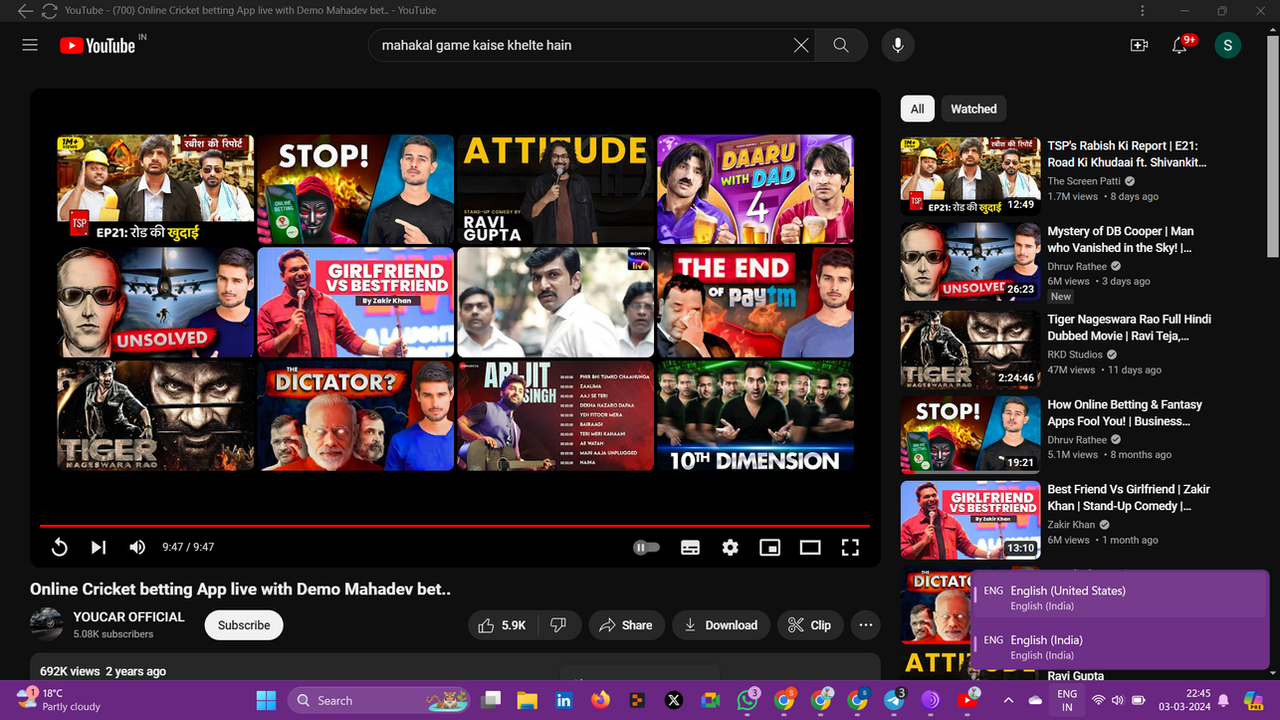
Task: Open Mystery of DB Cooper sidebar video
Action: pyautogui.click(x=1120, y=239)
